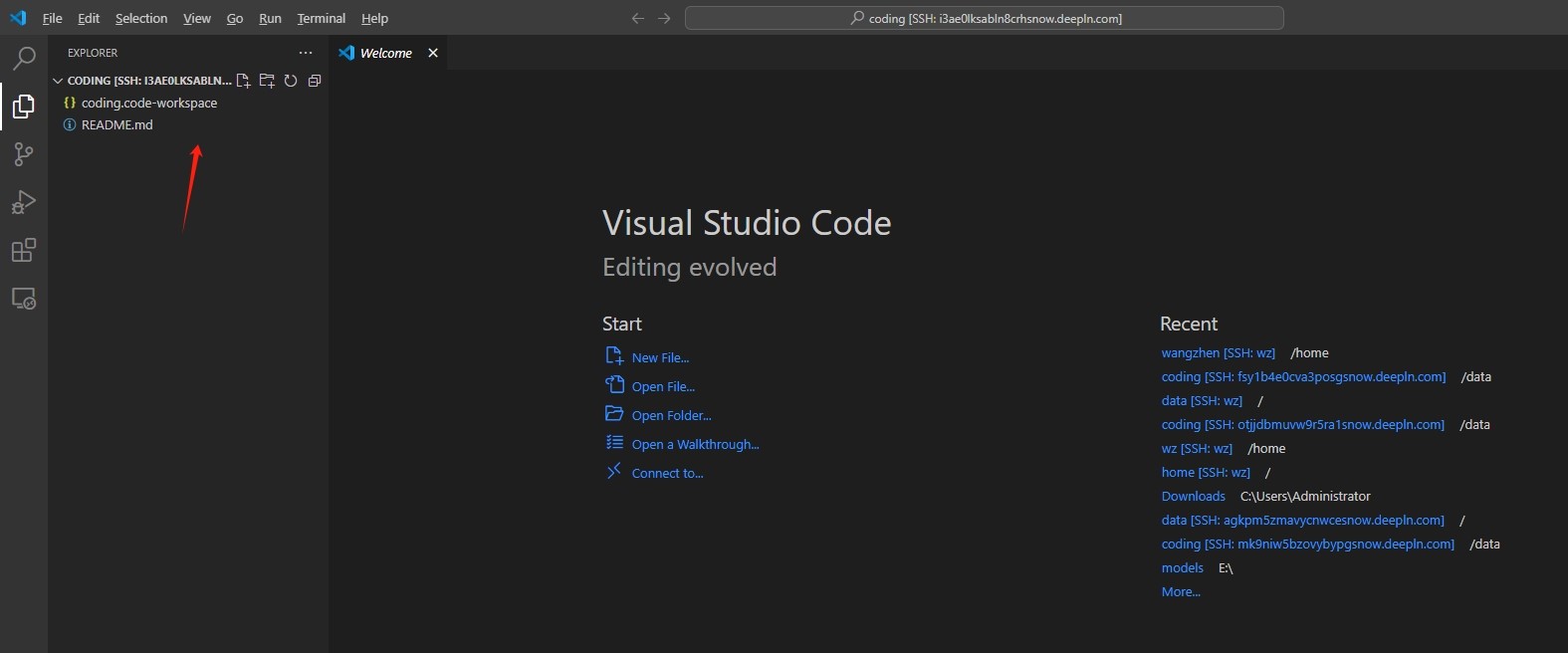The image size is (1568, 653).
Task: Click the More... recent link
Action: pos(1181,591)
